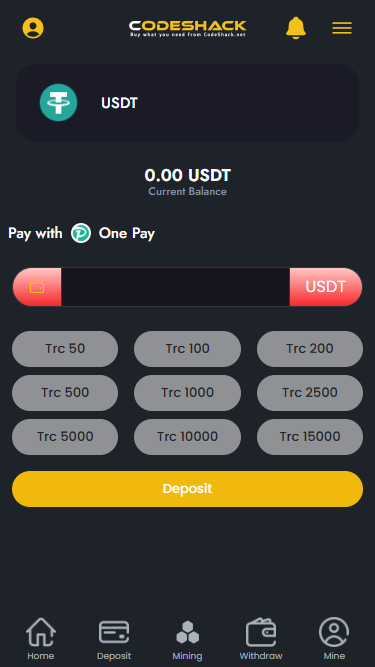This screenshot has width=375, height=667.
Task: Focus the deposit amount input field
Action: point(176,287)
